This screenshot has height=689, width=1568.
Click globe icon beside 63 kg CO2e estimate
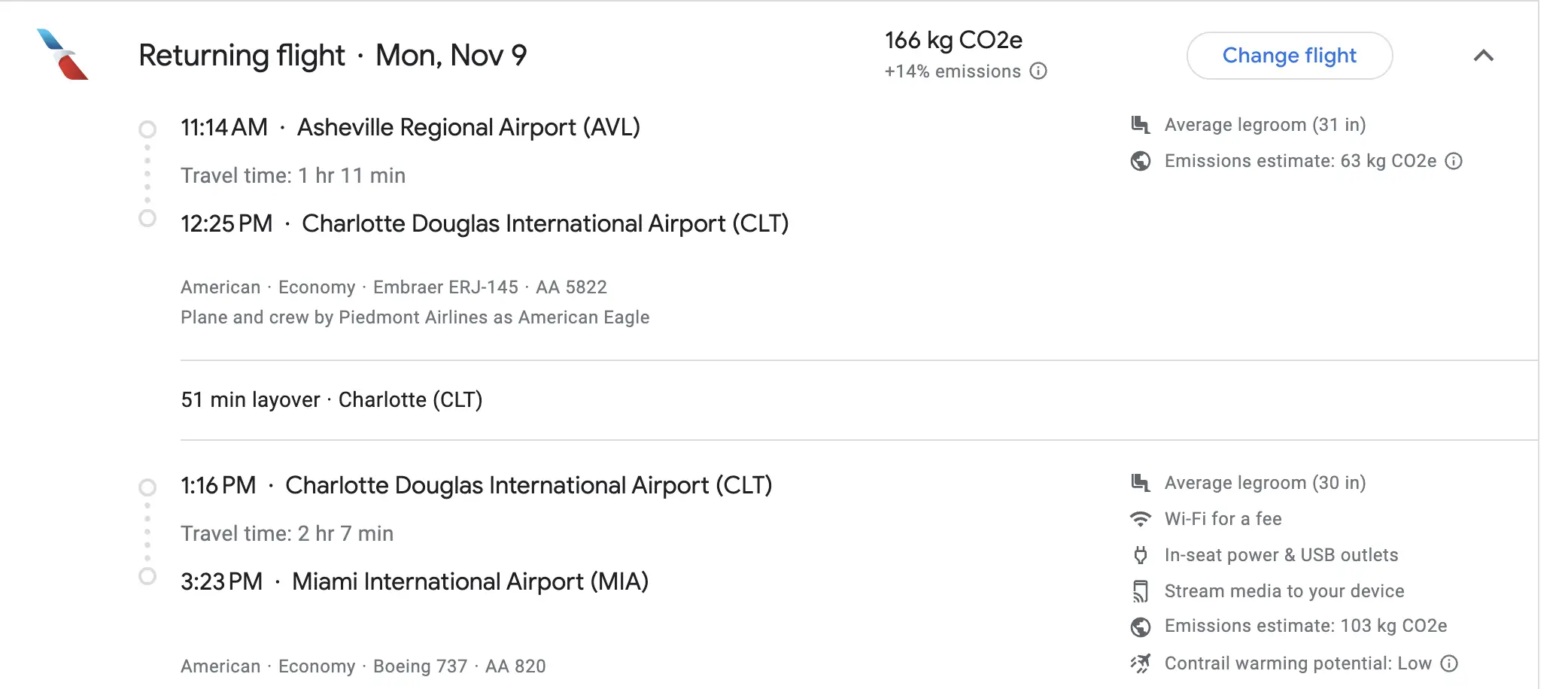[x=1141, y=161]
